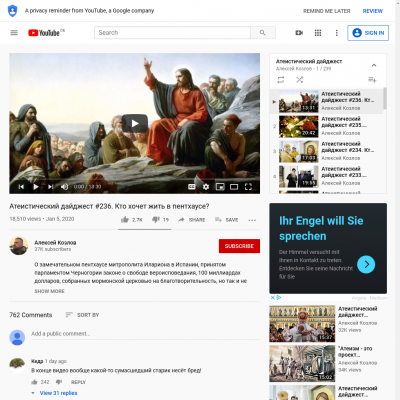Image resolution: width=400 pixels, height=400 pixels.
Task: Click REVIEW in the privacy reminder
Action: pyautogui.click(x=373, y=11)
